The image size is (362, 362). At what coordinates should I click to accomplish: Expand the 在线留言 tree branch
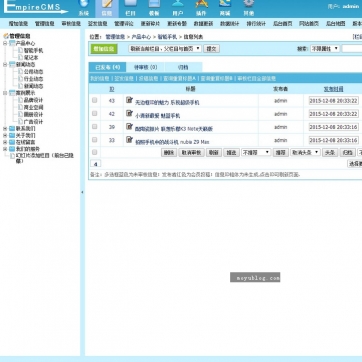pyautogui.click(x=5, y=142)
